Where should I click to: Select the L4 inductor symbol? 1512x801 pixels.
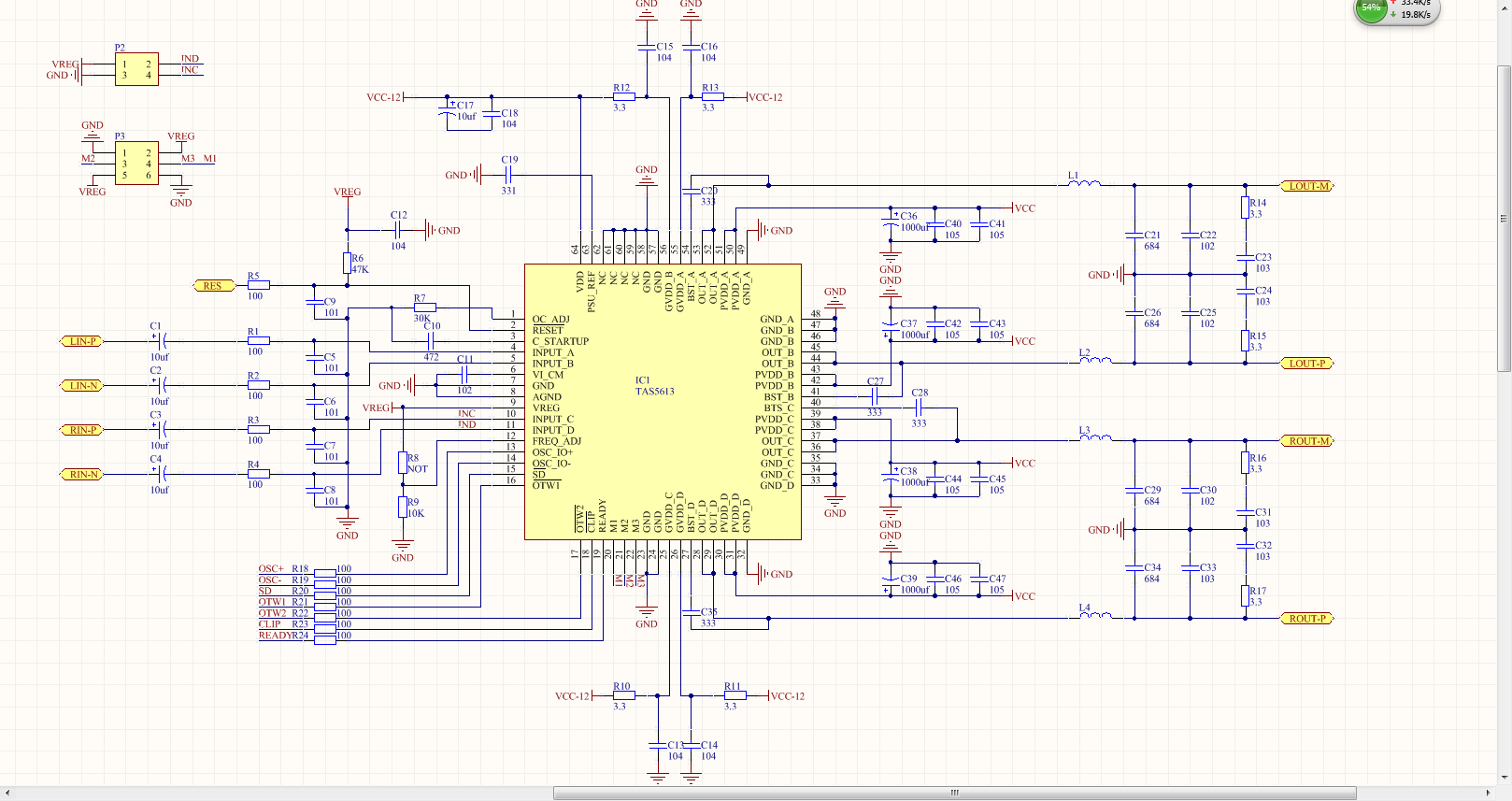1095,614
